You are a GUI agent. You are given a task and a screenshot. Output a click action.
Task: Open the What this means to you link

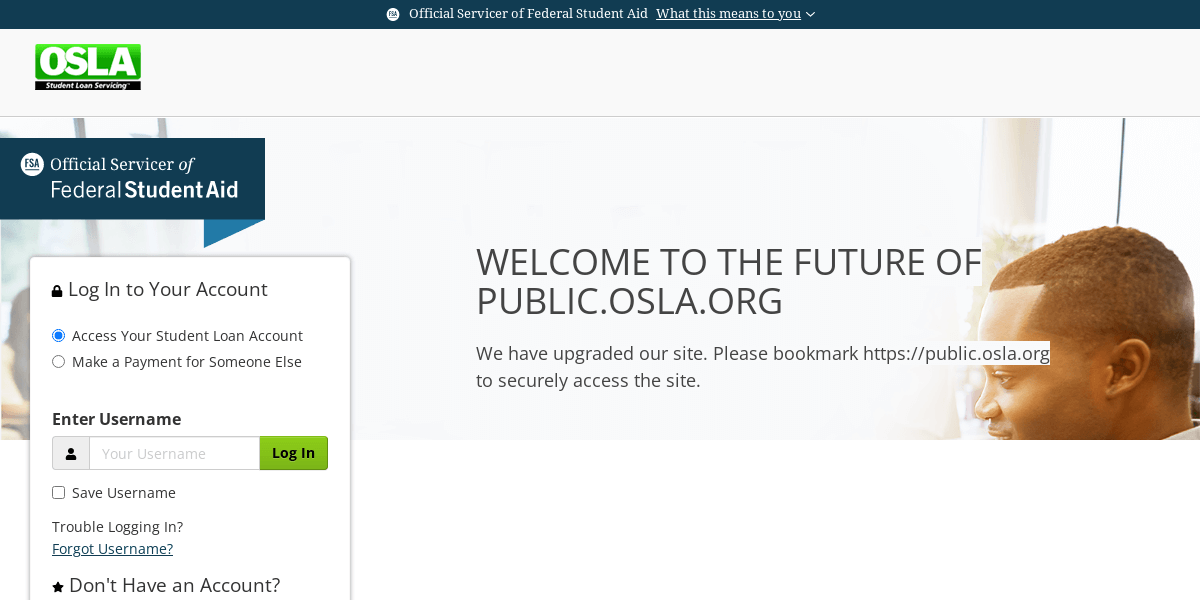(x=728, y=14)
